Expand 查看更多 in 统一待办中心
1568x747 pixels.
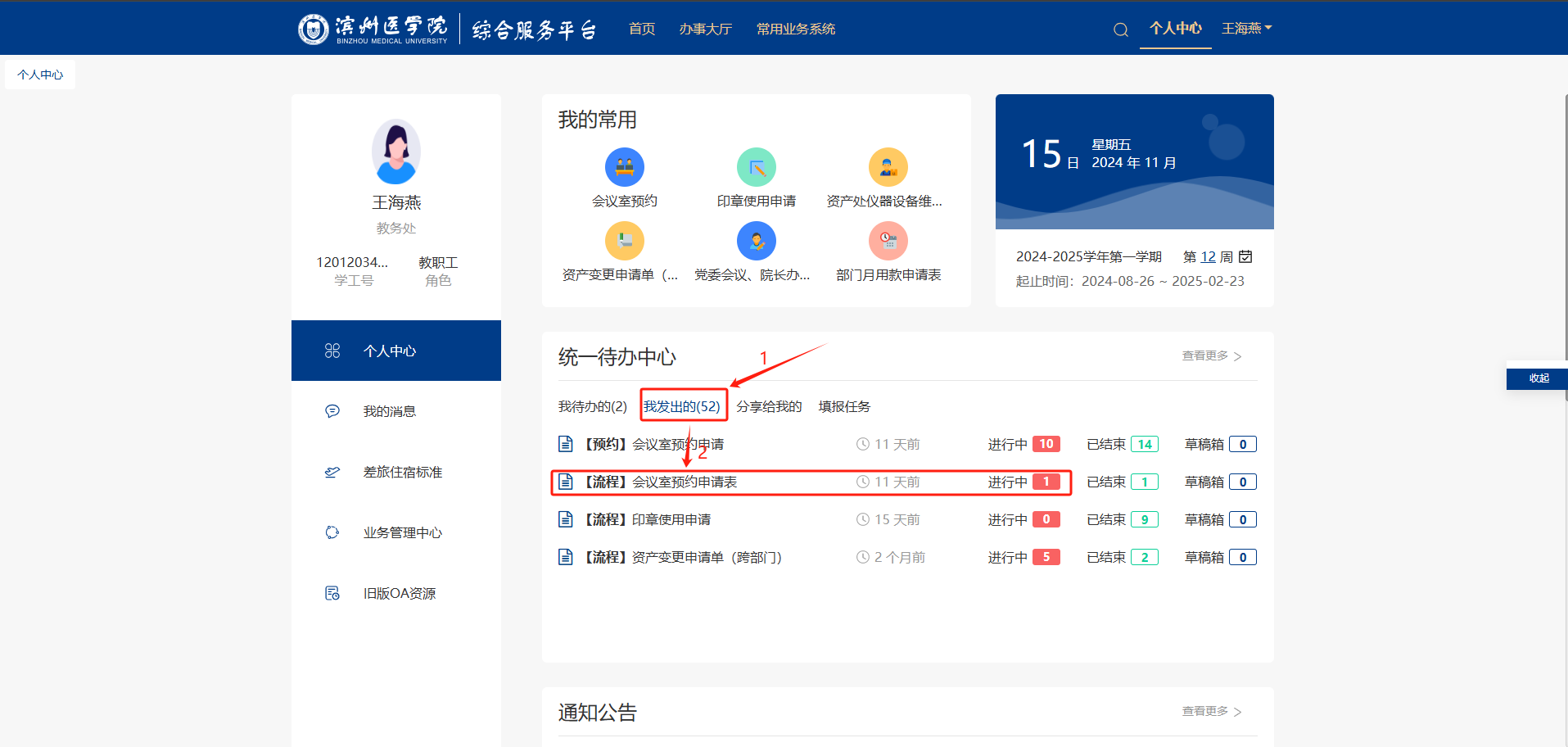click(1212, 355)
